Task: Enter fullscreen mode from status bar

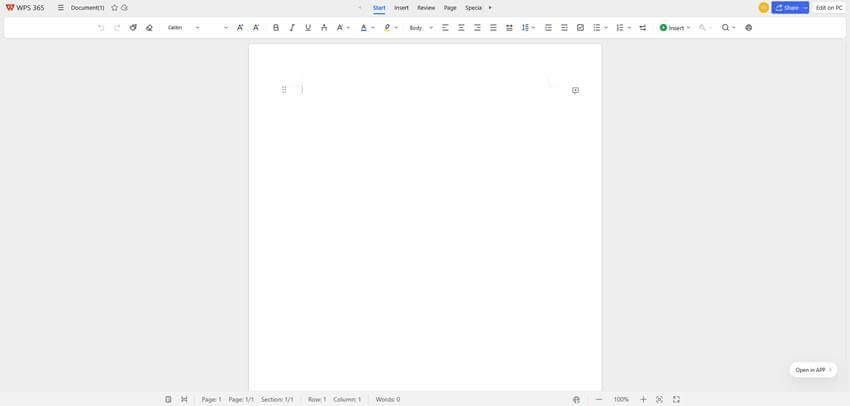Action: tap(676, 399)
